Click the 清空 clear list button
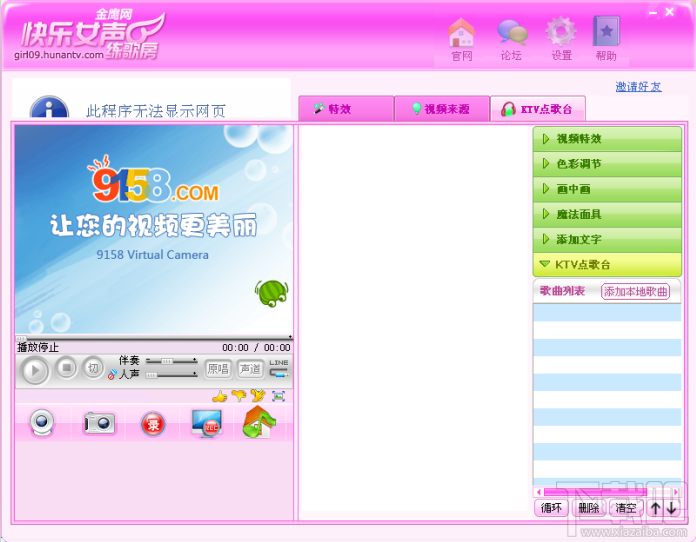Screen dimensions: 696x542 [x=626, y=508]
